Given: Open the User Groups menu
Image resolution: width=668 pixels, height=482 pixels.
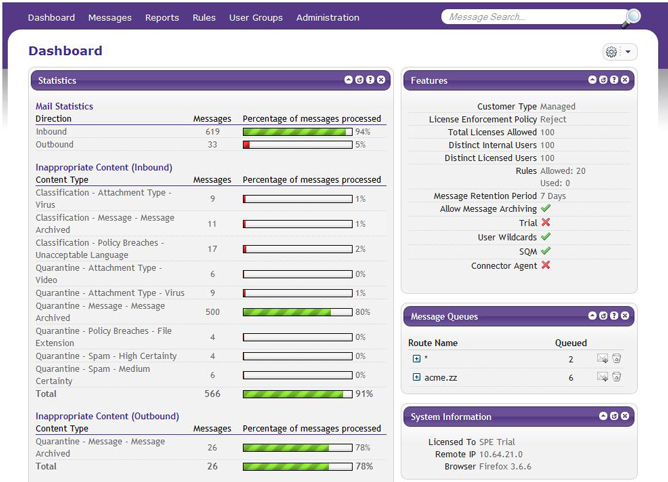Looking at the screenshot, I should 256,18.
